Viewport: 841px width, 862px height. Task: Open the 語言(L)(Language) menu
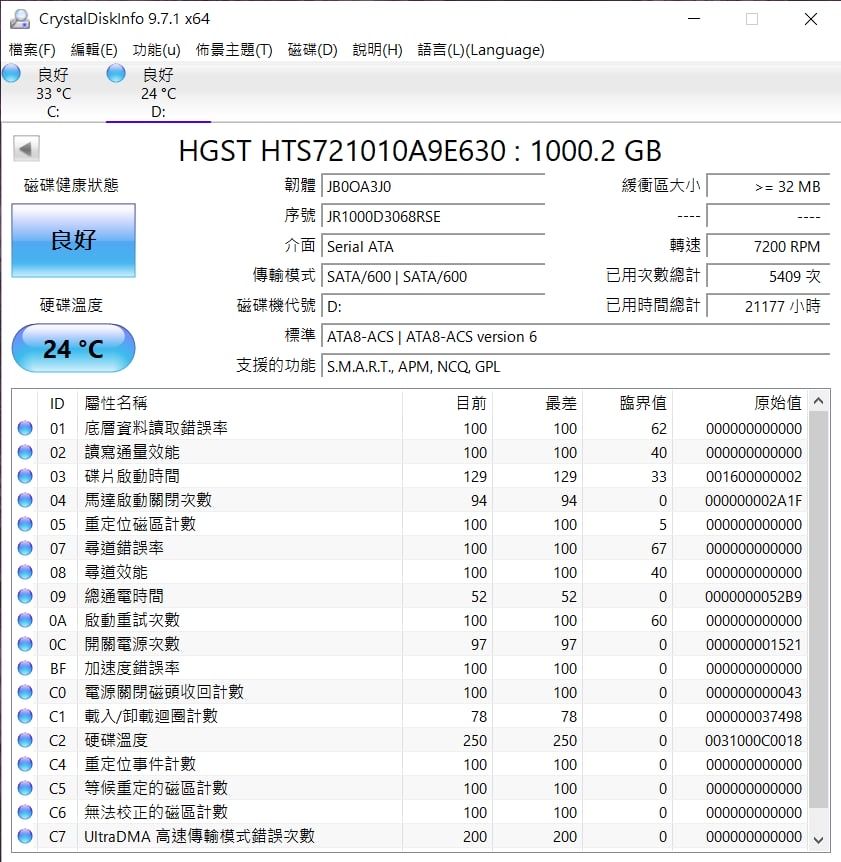tap(481, 50)
